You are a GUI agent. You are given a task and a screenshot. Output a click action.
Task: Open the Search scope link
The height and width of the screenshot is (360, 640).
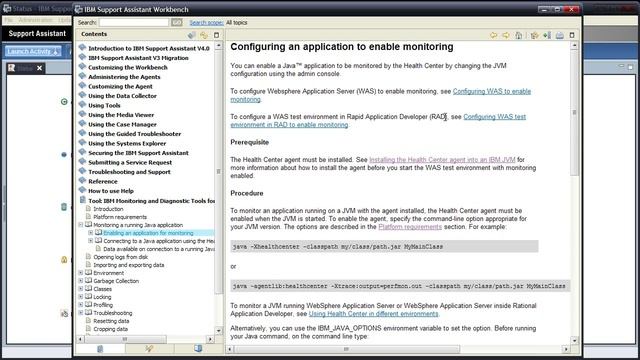(206, 22)
